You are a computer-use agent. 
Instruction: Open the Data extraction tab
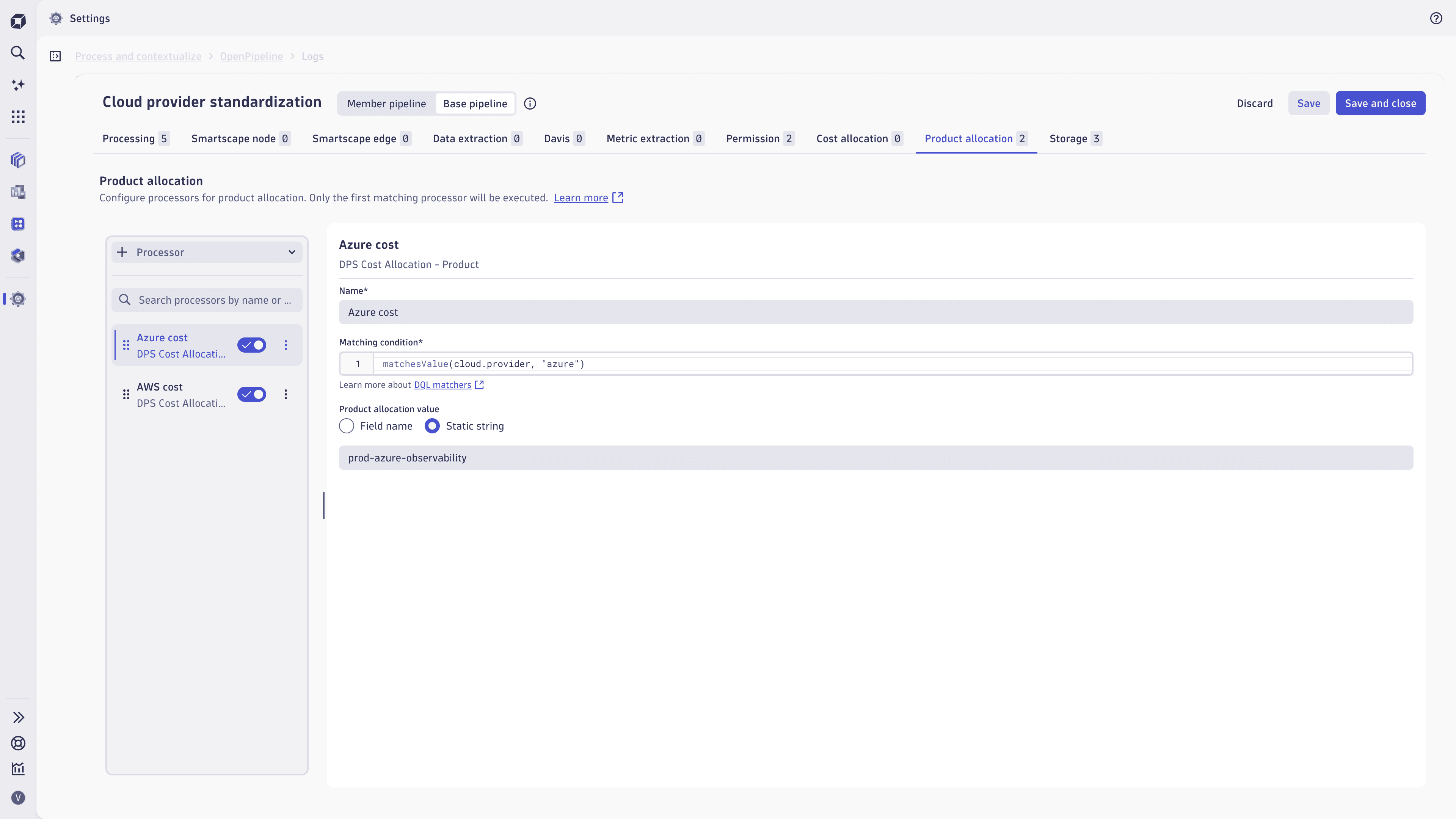click(478, 138)
